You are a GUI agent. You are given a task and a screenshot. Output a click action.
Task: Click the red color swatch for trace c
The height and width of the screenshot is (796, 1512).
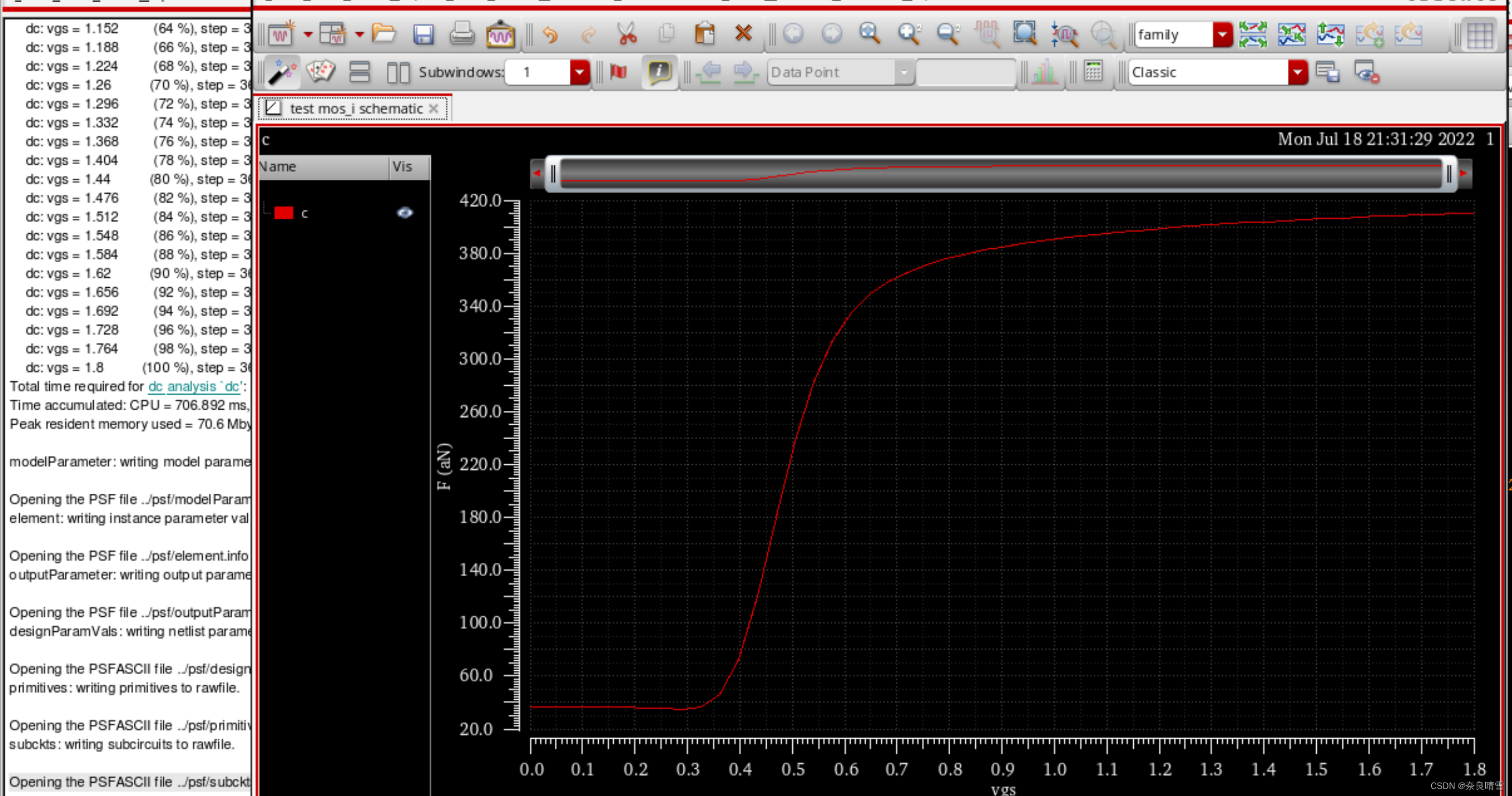pos(284,212)
